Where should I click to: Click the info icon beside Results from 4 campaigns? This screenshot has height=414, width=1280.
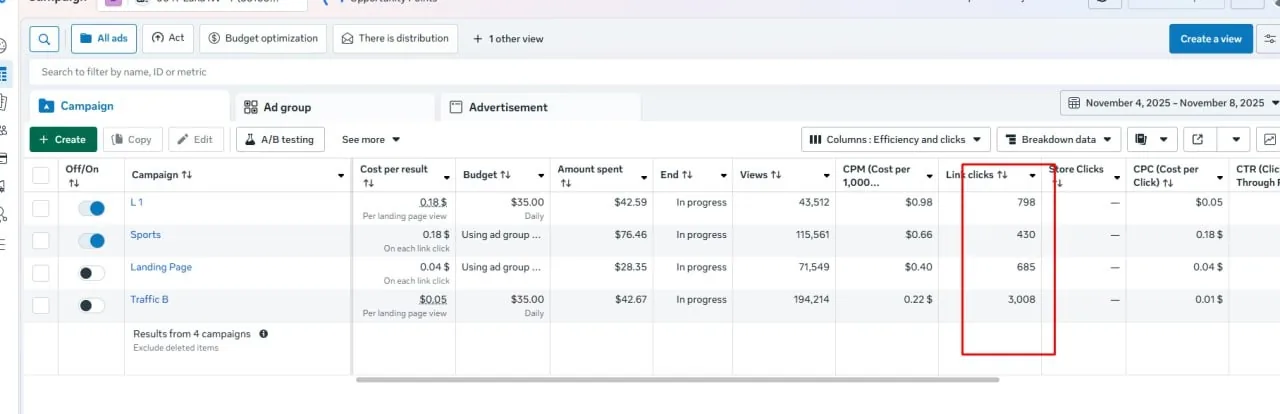[x=263, y=334]
